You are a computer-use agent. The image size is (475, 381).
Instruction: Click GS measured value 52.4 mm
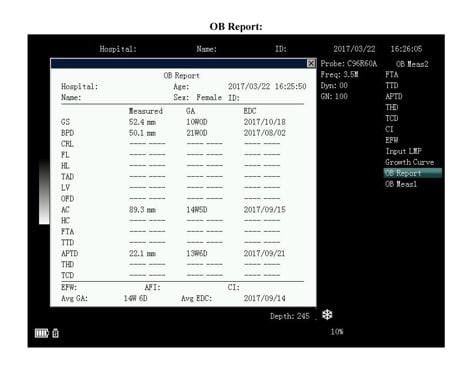(x=142, y=122)
